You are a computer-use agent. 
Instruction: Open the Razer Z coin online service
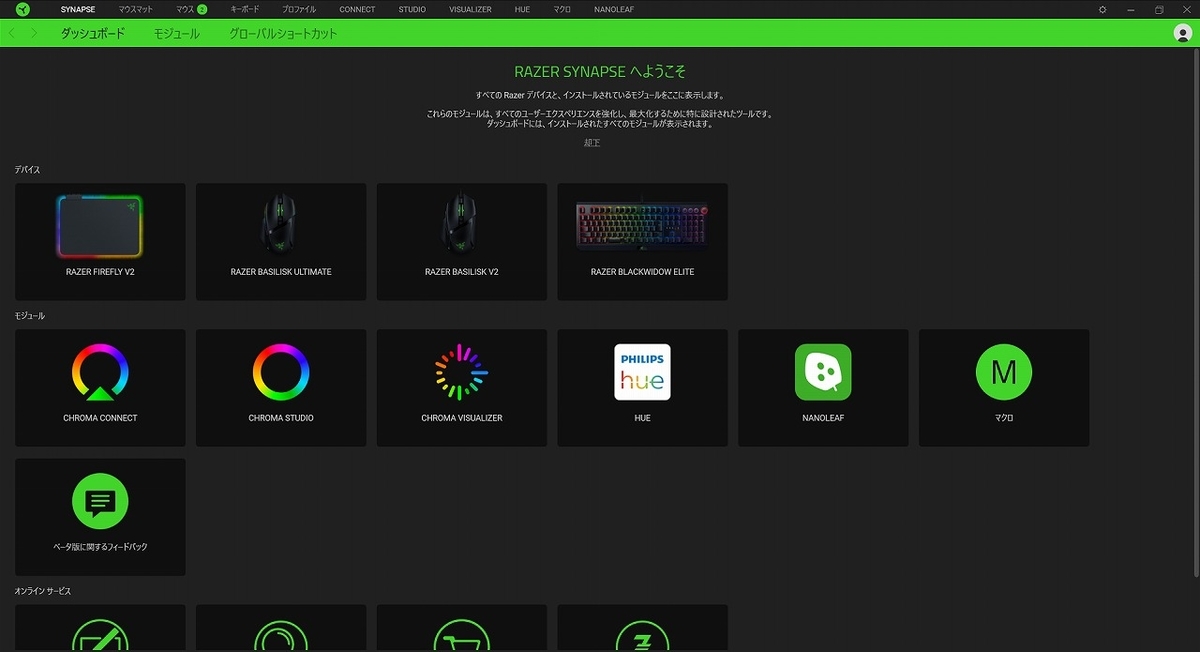tap(642, 629)
